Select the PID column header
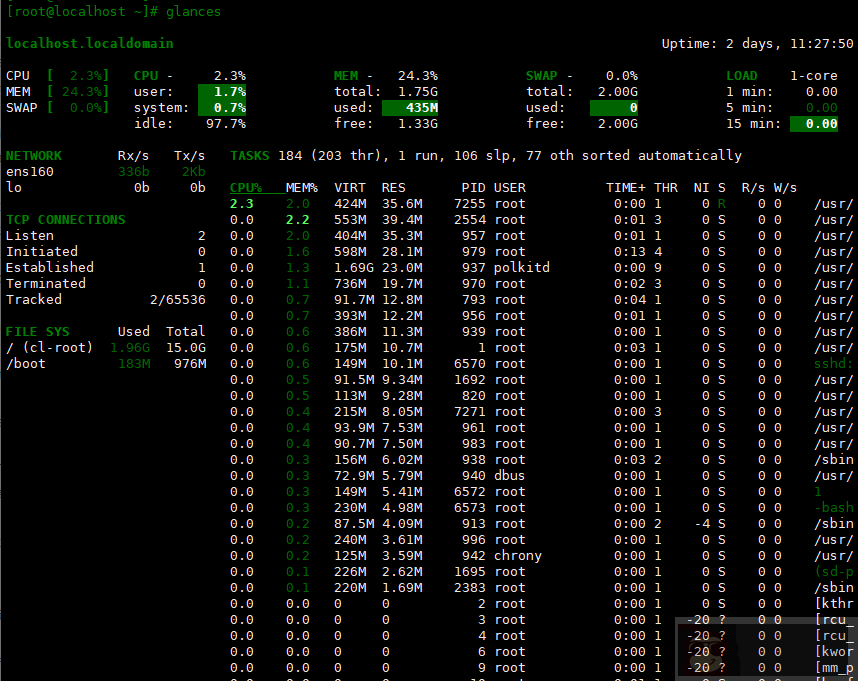The width and height of the screenshot is (858, 681). coord(473,187)
